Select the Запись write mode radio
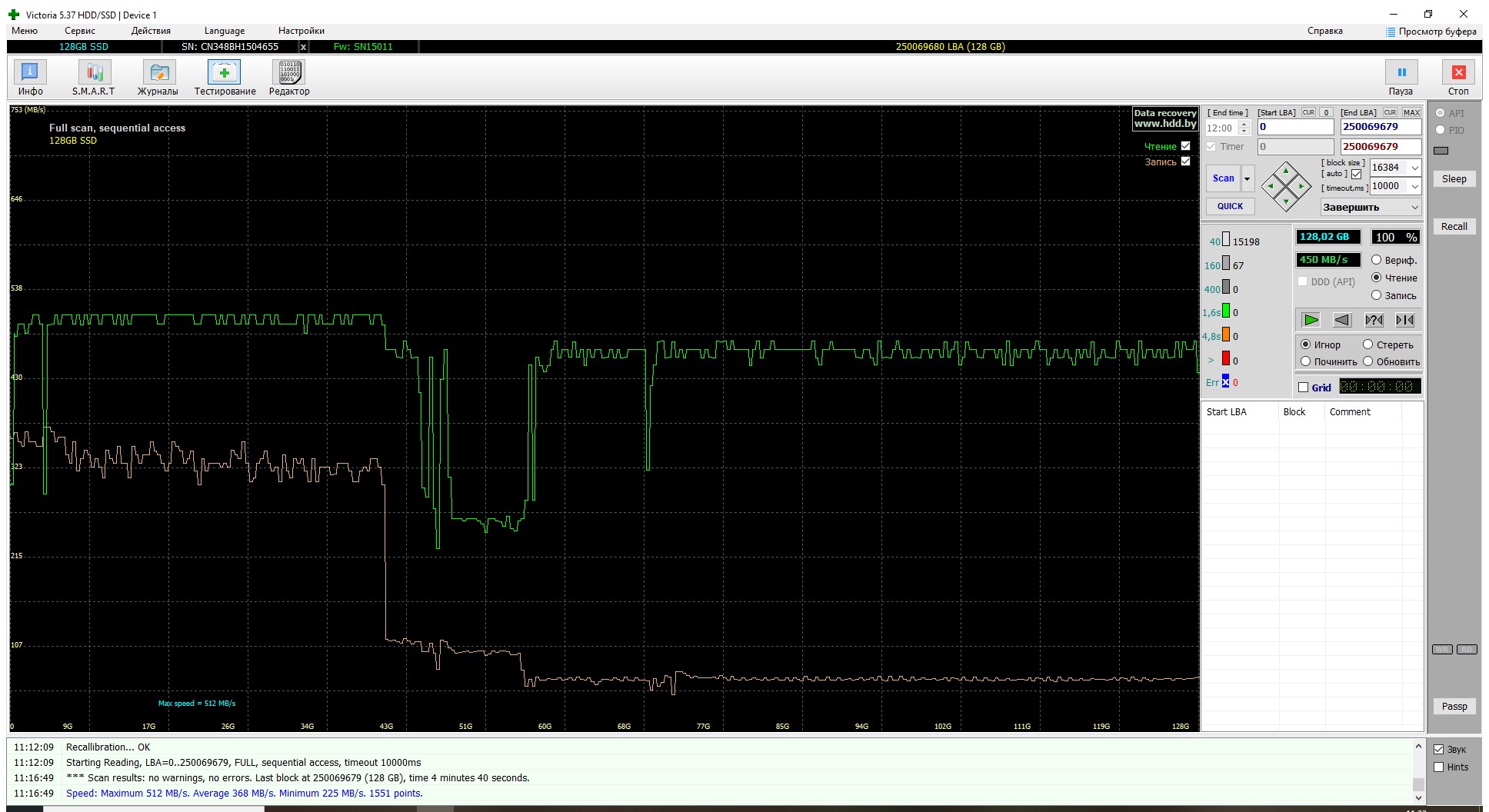The height and width of the screenshot is (812, 1489). point(1377,295)
